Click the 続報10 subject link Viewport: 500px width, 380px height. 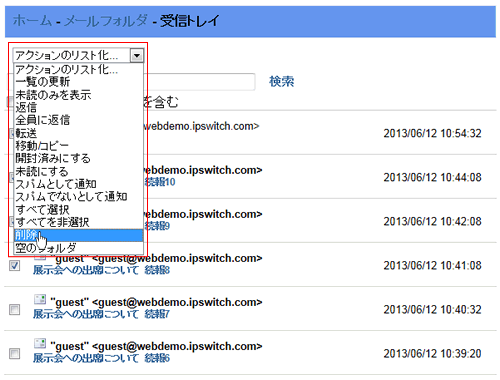[x=160, y=182]
